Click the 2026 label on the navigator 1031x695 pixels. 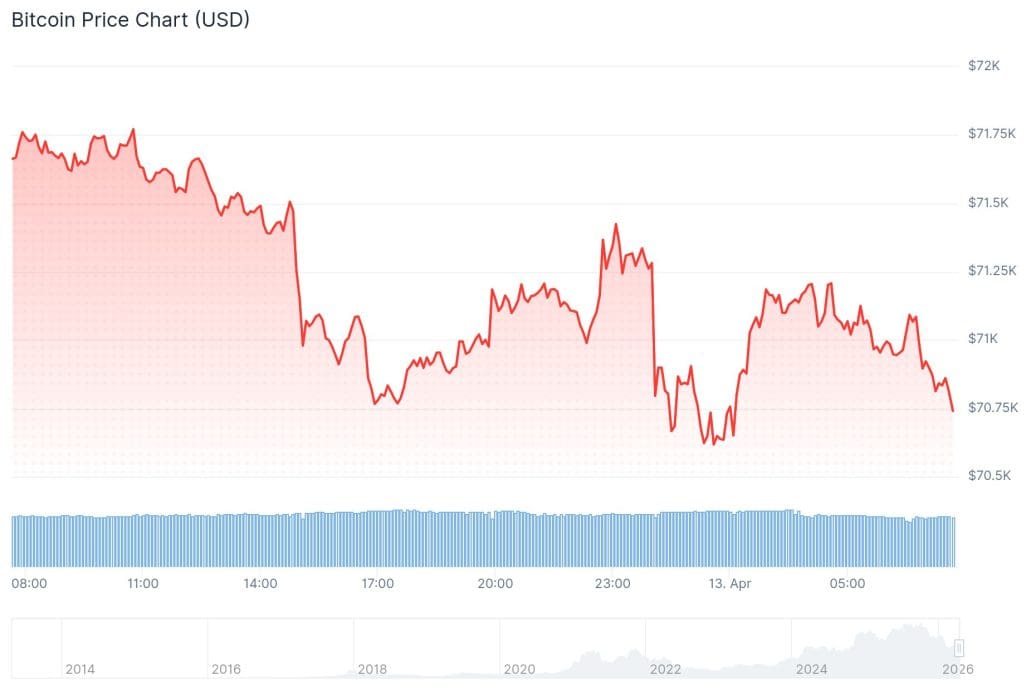pos(957,668)
